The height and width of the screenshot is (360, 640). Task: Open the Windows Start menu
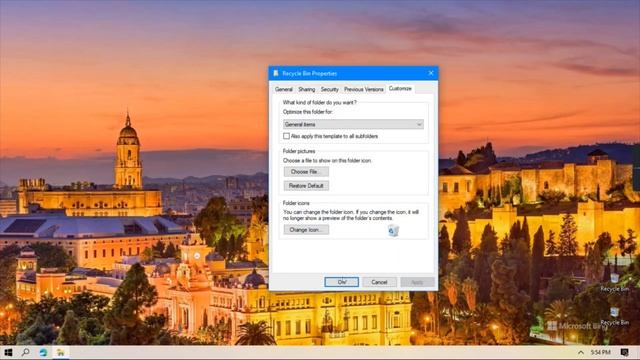(8, 352)
